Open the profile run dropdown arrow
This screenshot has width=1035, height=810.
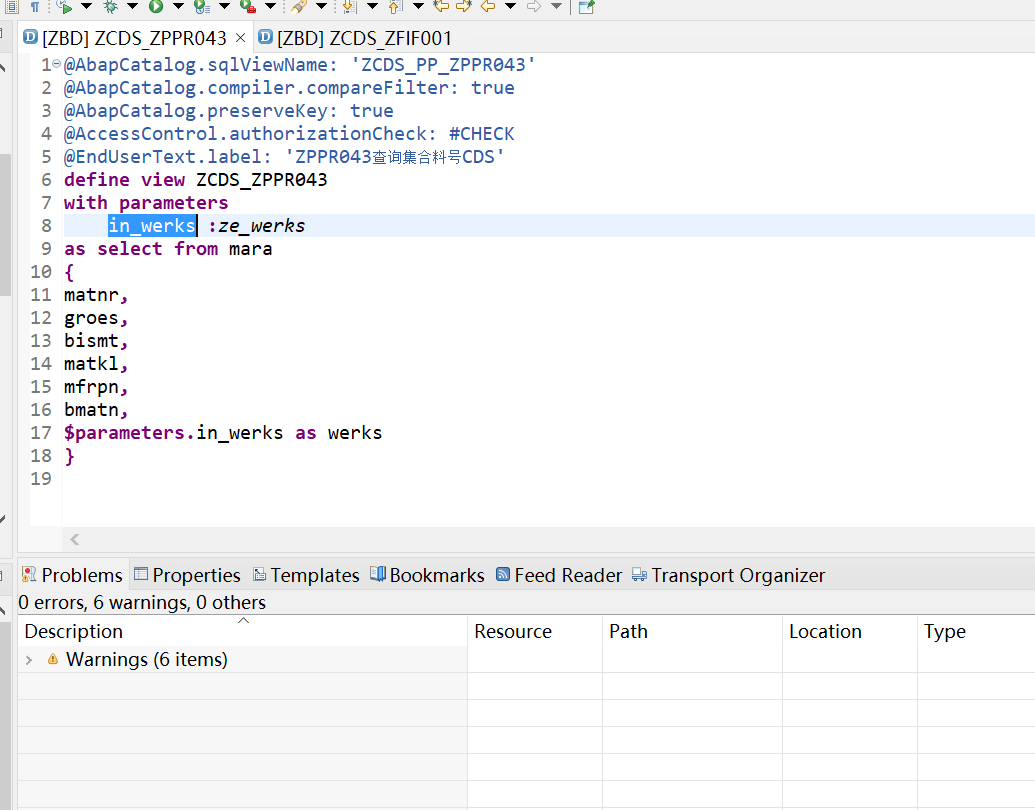[x=86, y=7]
